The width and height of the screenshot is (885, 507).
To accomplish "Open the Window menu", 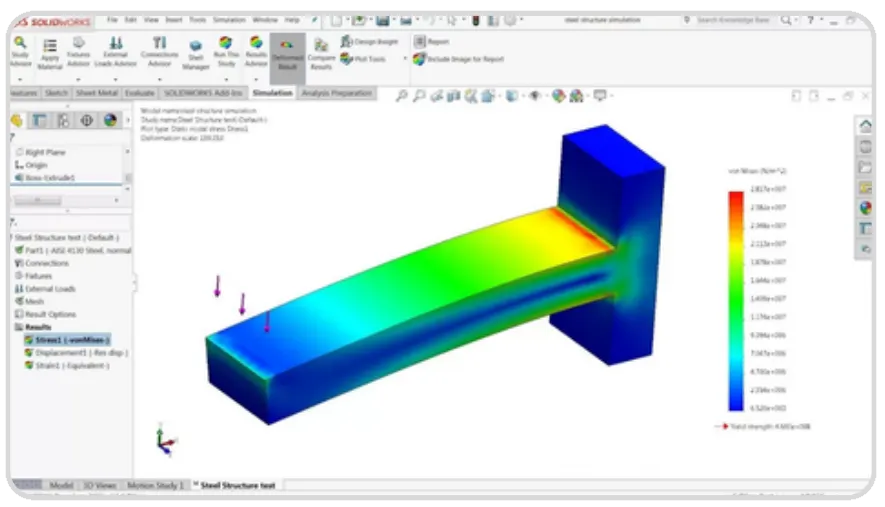I will click(x=265, y=20).
